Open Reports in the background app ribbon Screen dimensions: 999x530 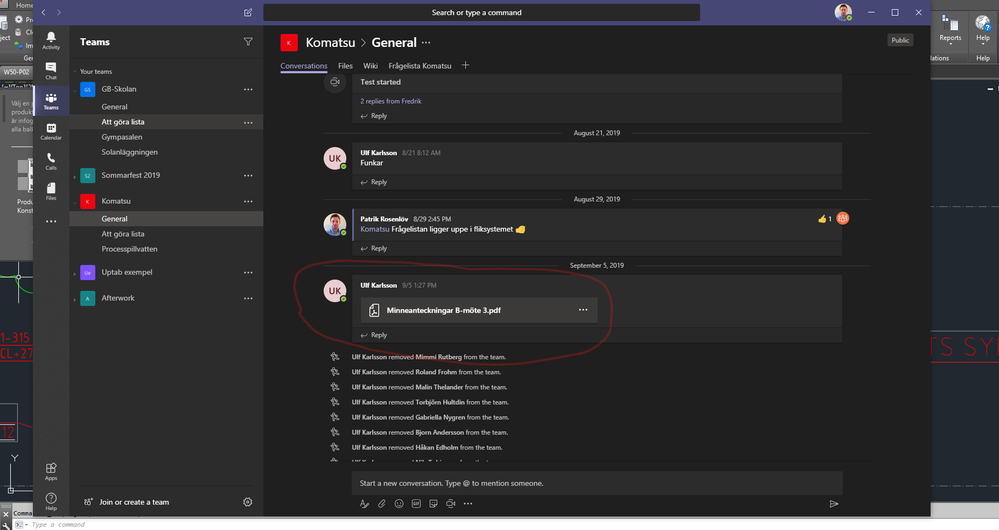point(950,30)
